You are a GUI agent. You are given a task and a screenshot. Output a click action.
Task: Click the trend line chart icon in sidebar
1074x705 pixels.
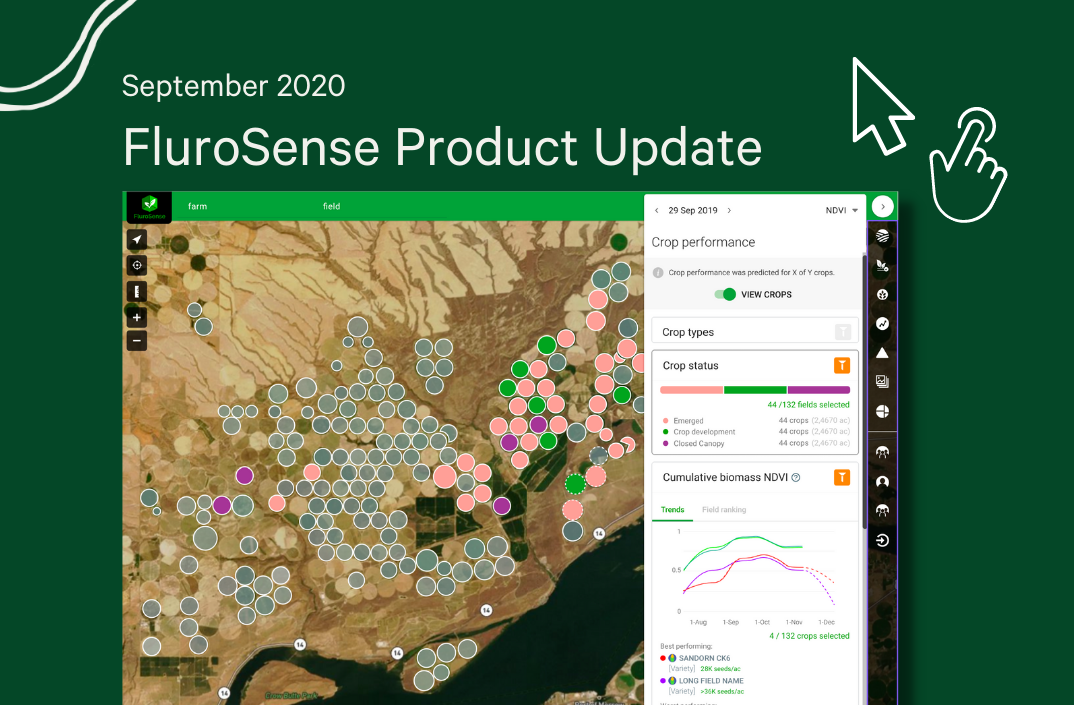tap(881, 324)
